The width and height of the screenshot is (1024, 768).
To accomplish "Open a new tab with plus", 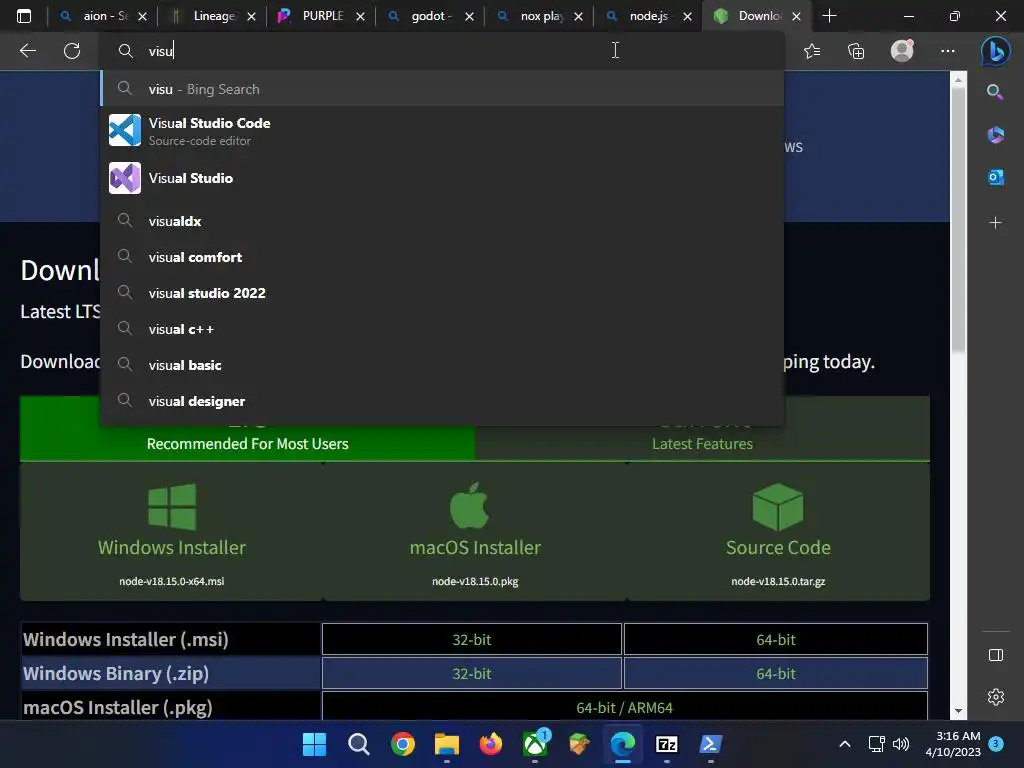I will [829, 16].
